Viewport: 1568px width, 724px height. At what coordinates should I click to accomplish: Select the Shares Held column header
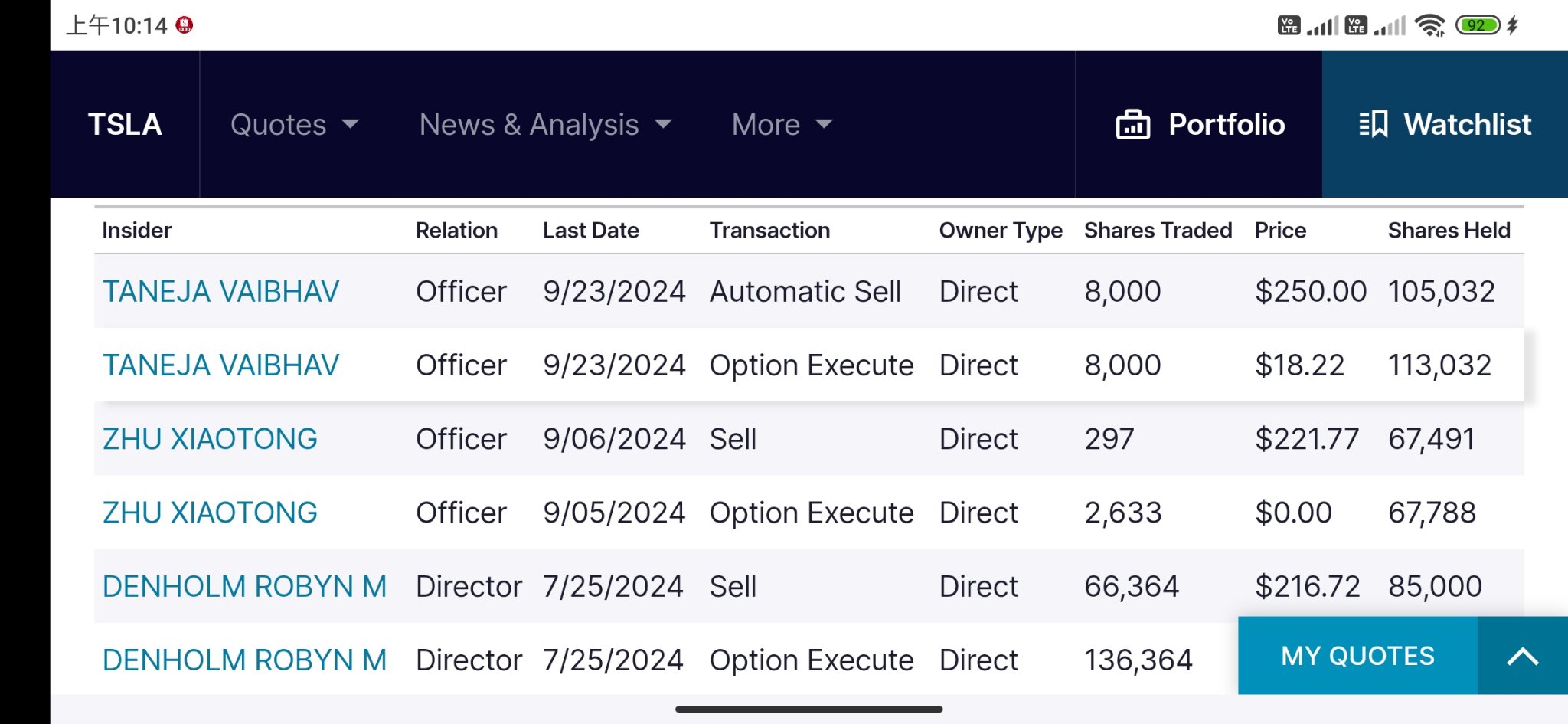pyautogui.click(x=1449, y=230)
